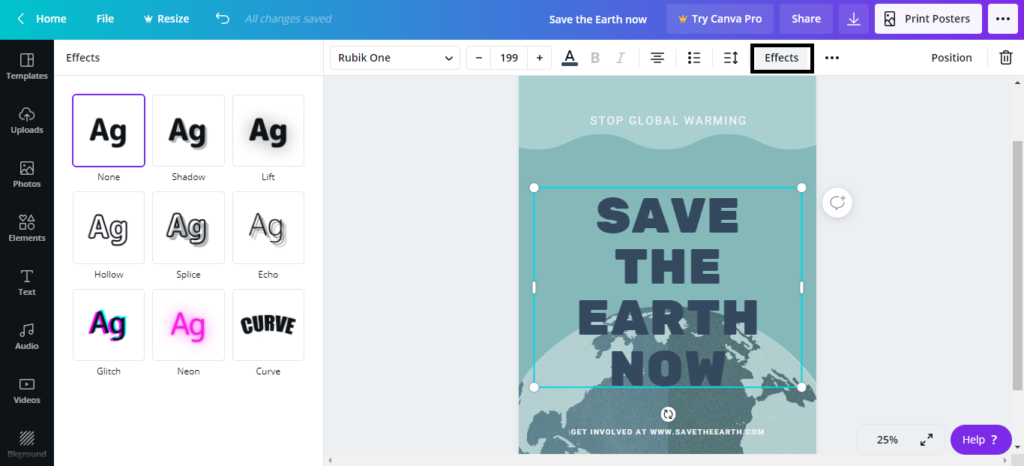The height and width of the screenshot is (466, 1024).
Task: Apply the Echo text effect
Action: 268,228
